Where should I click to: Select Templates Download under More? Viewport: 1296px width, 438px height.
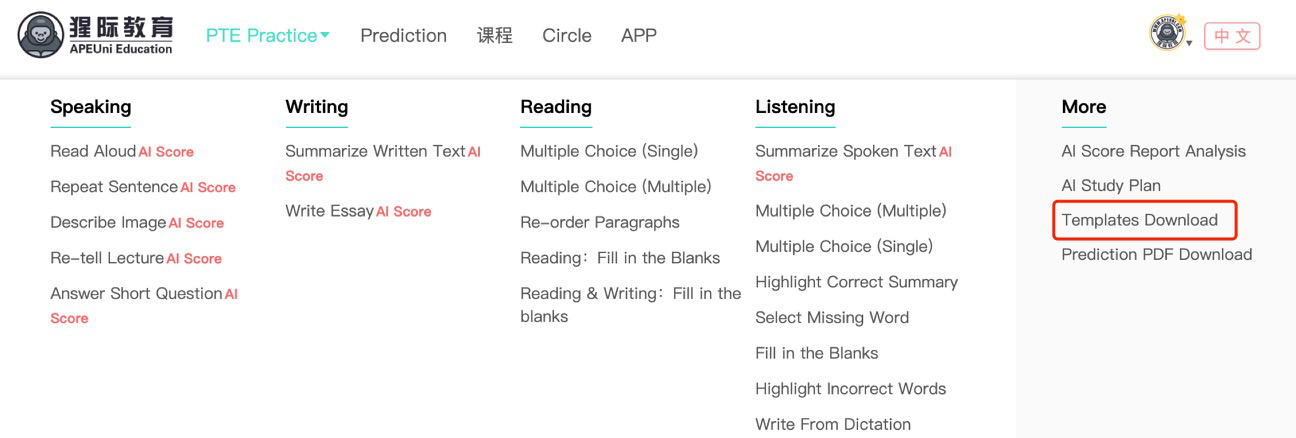pos(1140,220)
